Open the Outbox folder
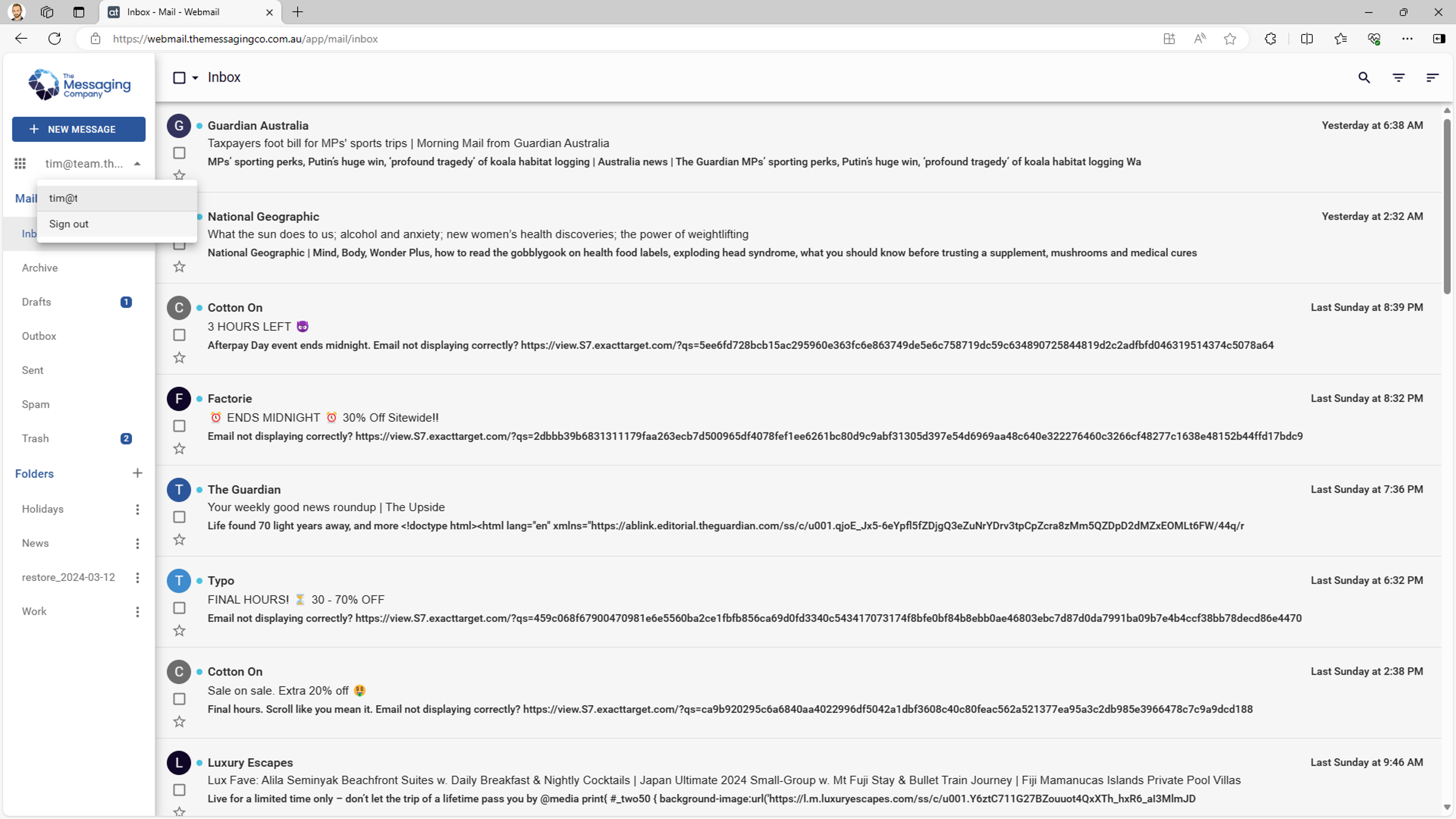Image resolution: width=1456 pixels, height=819 pixels. pyautogui.click(x=39, y=336)
